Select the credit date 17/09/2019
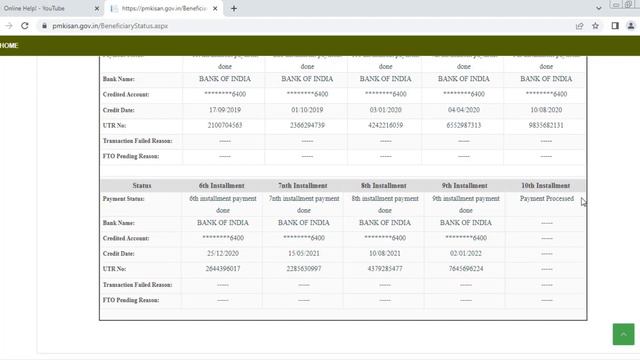Image resolution: width=640 pixels, height=360 pixels. click(x=225, y=110)
